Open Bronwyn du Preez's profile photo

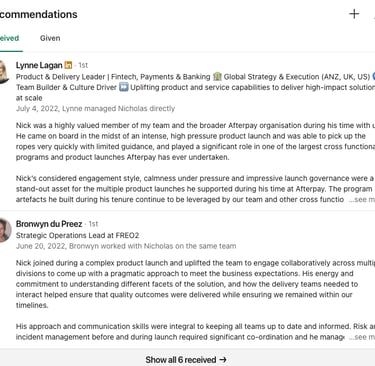click(5, 230)
